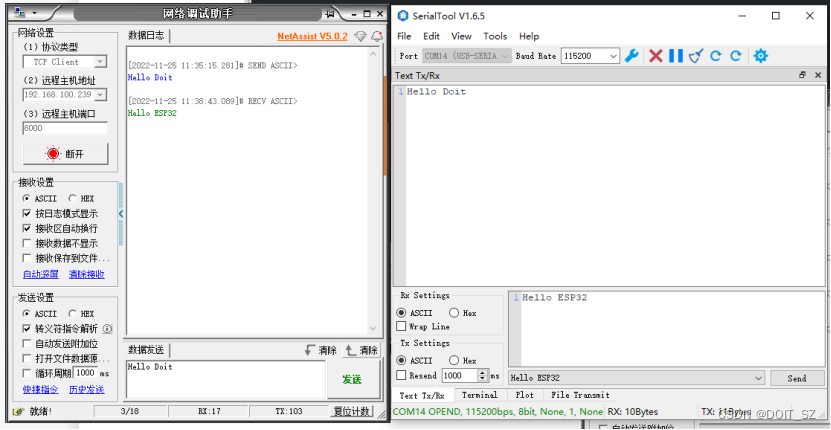Open the Help menu in SerialTool
Viewport: 831px width, 430px height.
529,36
